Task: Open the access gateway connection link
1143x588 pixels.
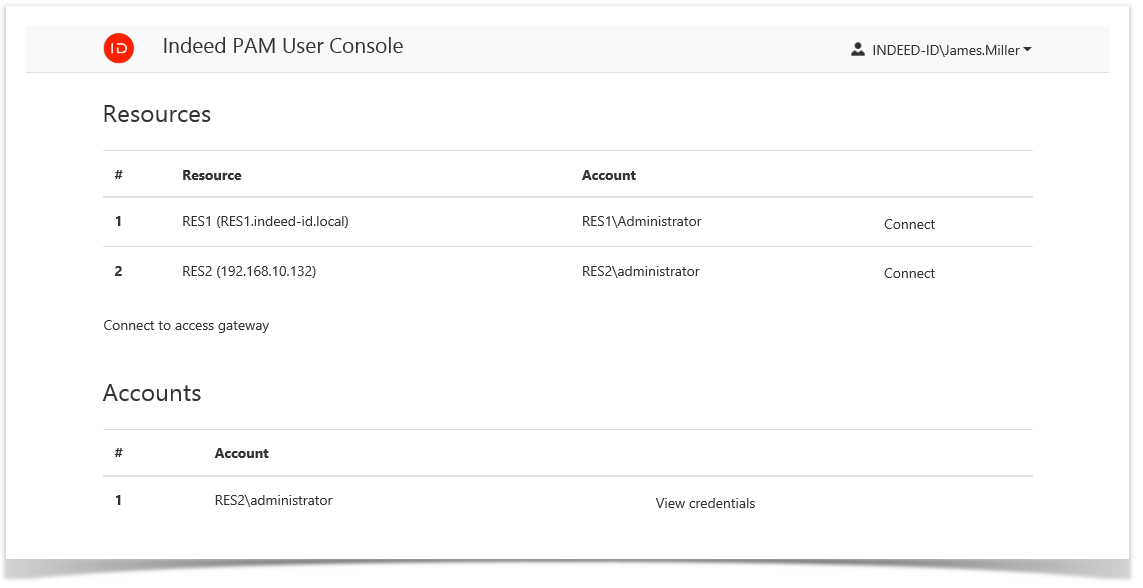Action: (186, 325)
